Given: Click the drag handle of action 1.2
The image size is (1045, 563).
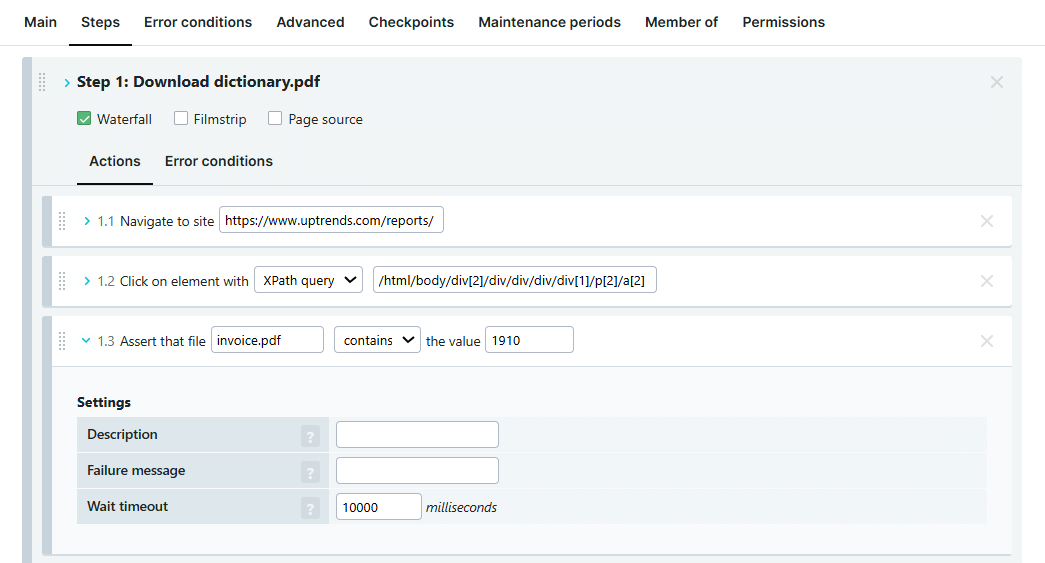Looking at the screenshot, I should [62, 281].
